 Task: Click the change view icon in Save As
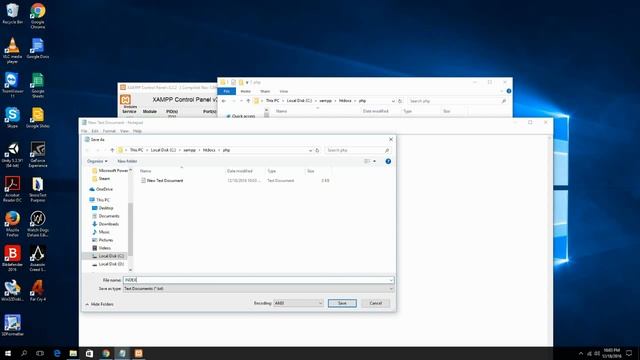(367, 161)
